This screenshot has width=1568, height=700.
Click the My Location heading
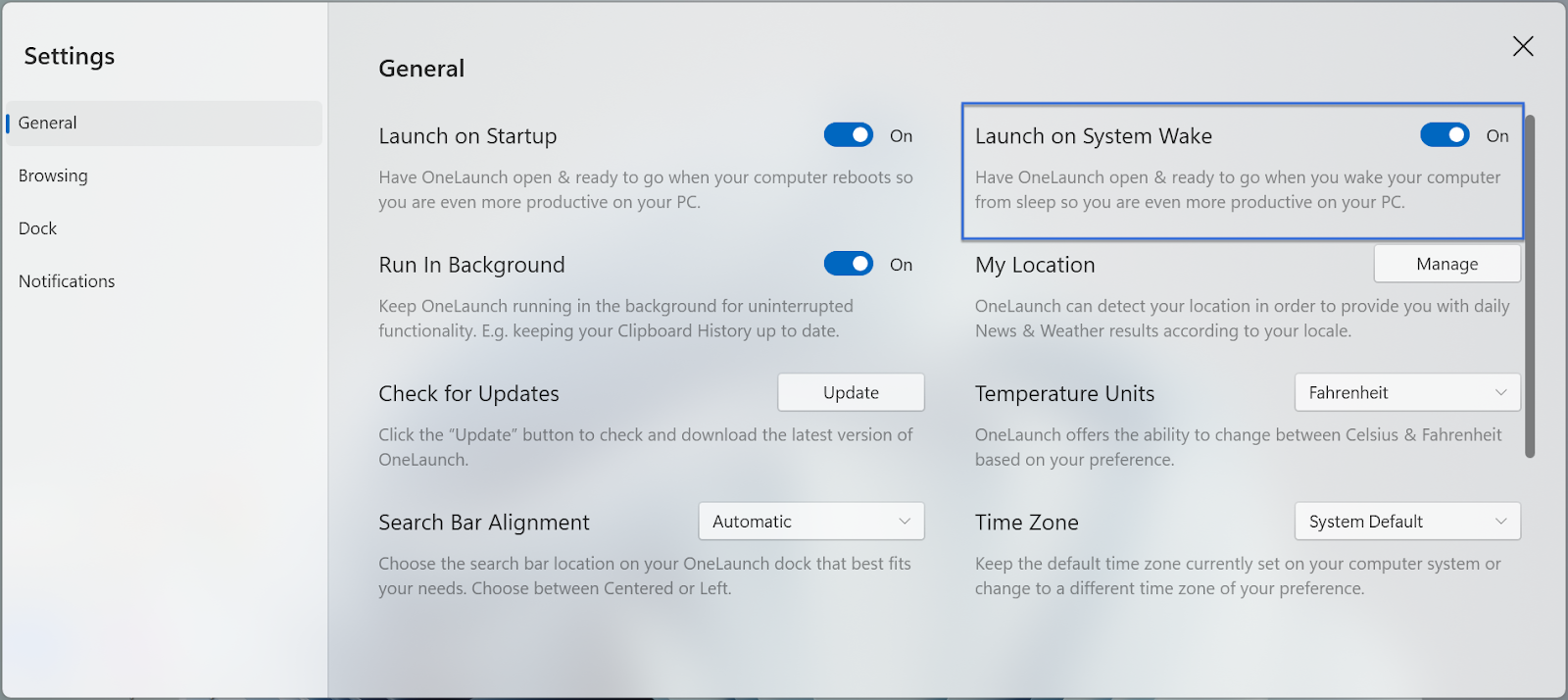(x=1035, y=265)
